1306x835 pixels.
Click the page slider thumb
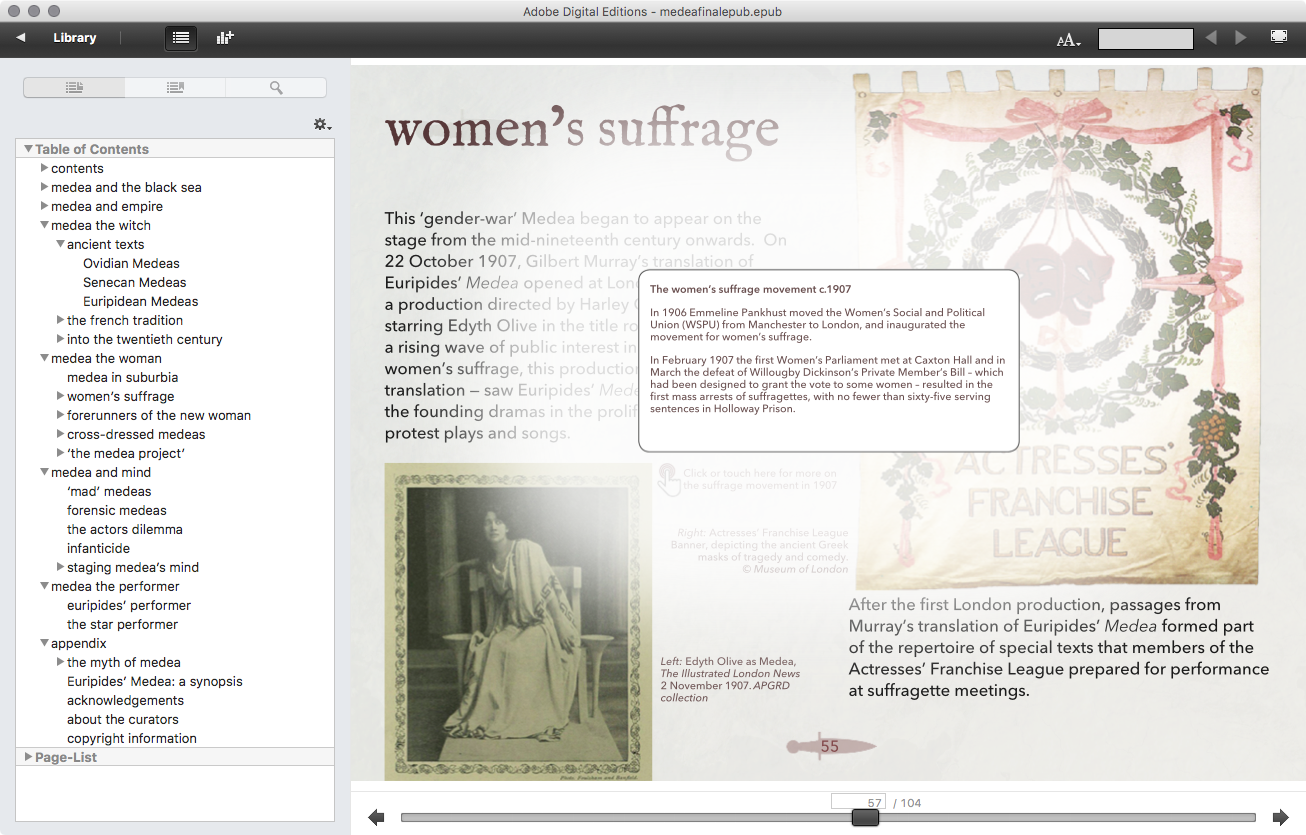click(865, 817)
